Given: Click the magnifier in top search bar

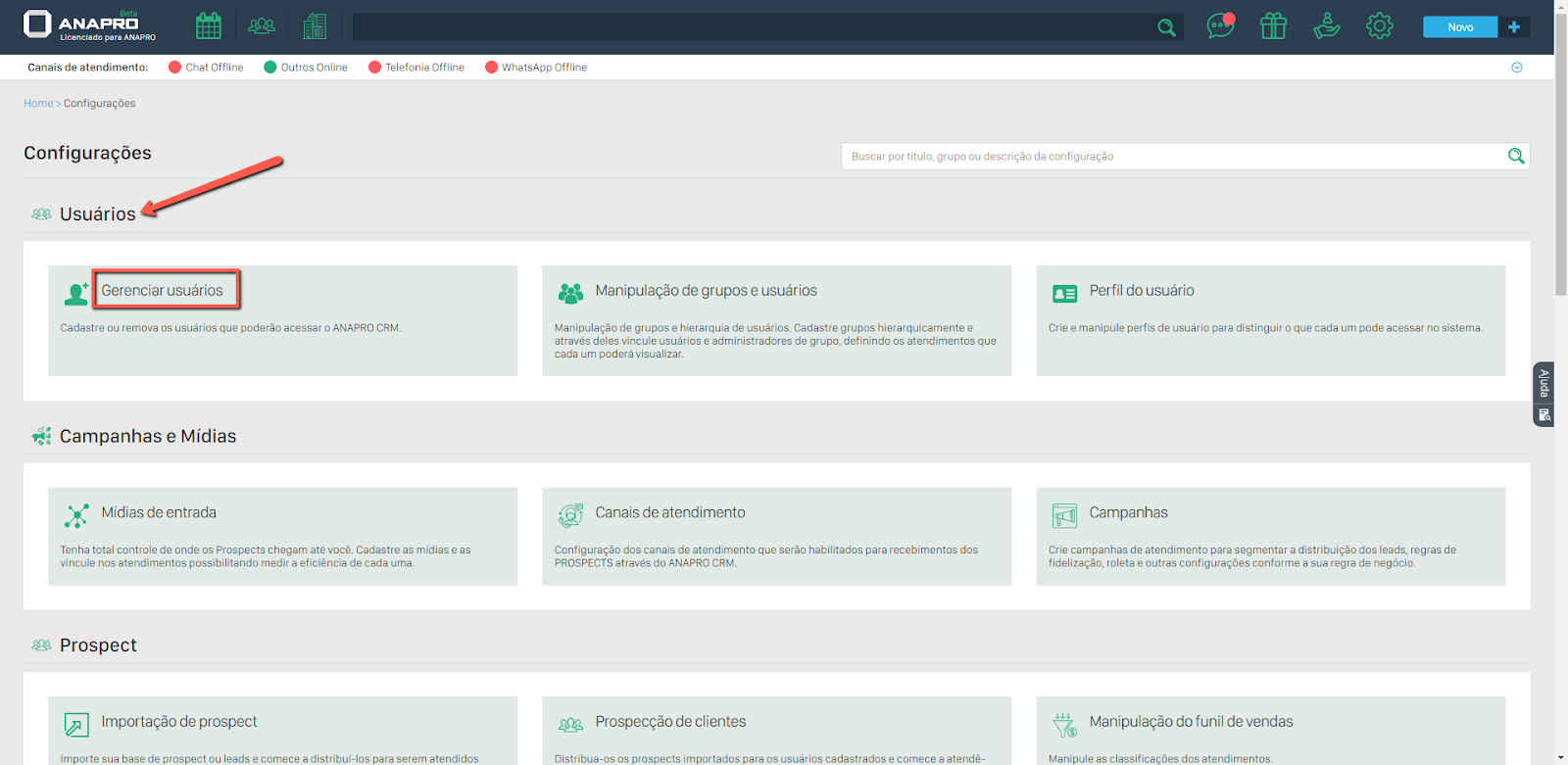Looking at the screenshot, I should (x=1166, y=27).
